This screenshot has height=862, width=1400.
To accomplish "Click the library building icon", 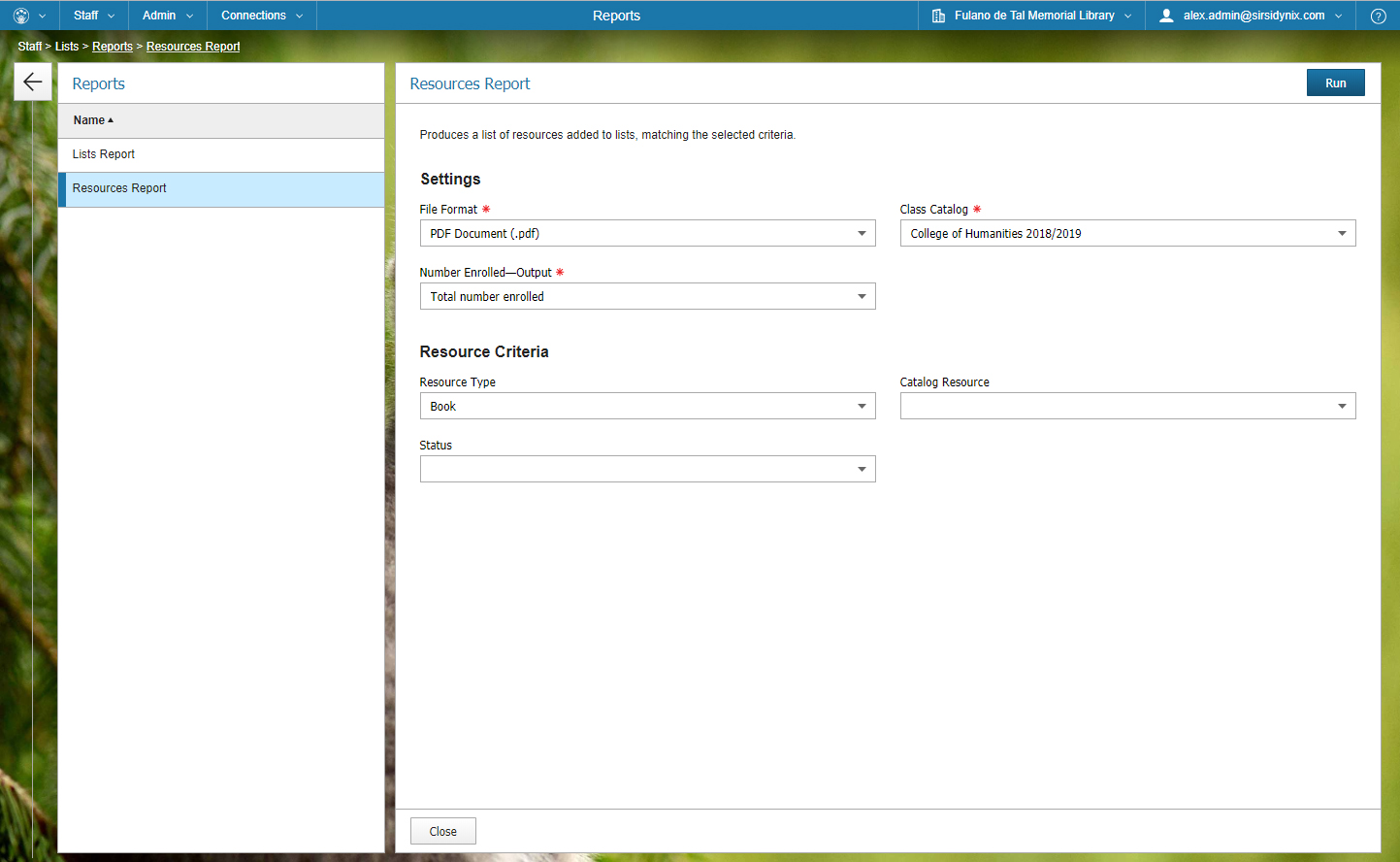I will point(938,16).
